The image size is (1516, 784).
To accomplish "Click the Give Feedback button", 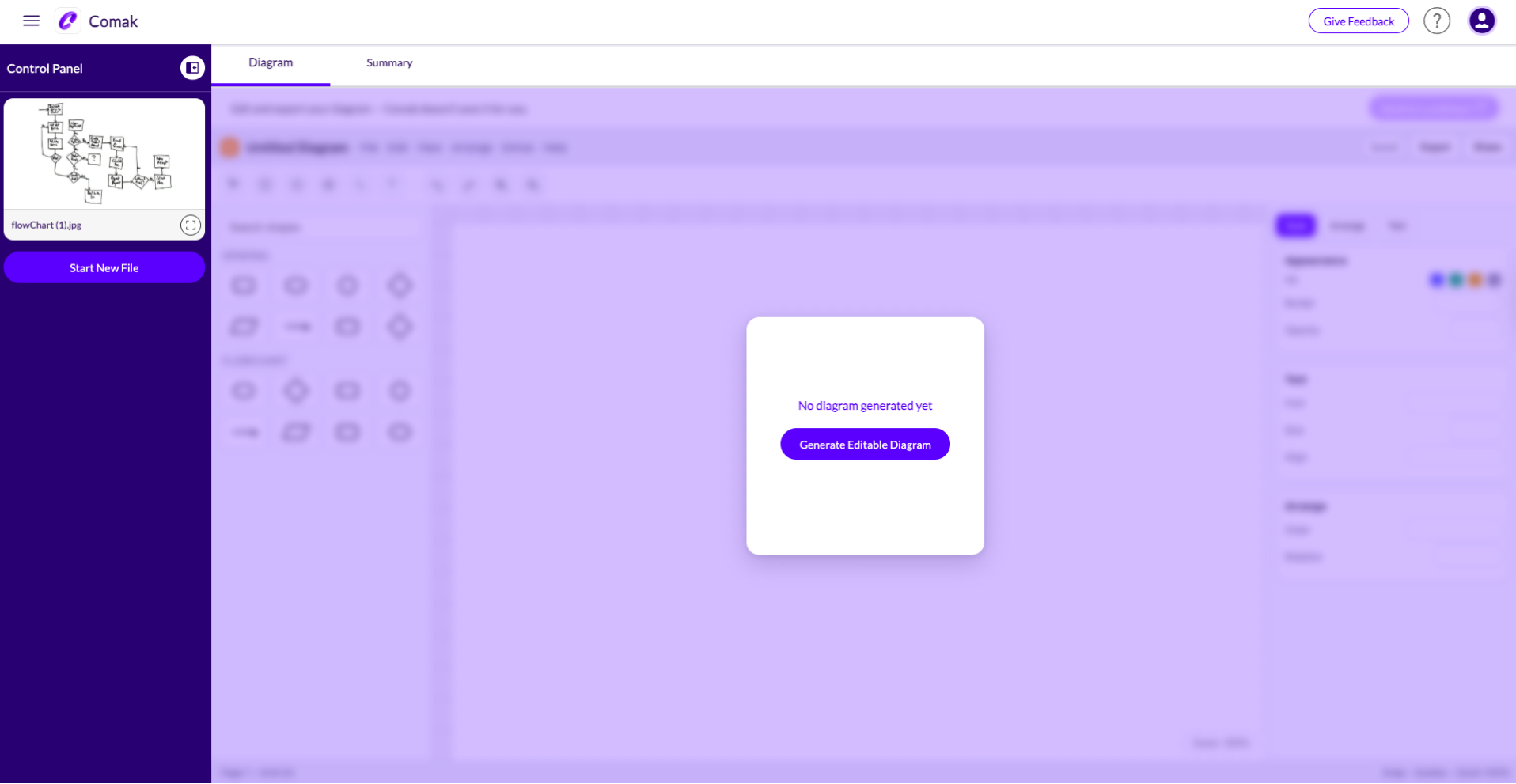I will [x=1358, y=21].
